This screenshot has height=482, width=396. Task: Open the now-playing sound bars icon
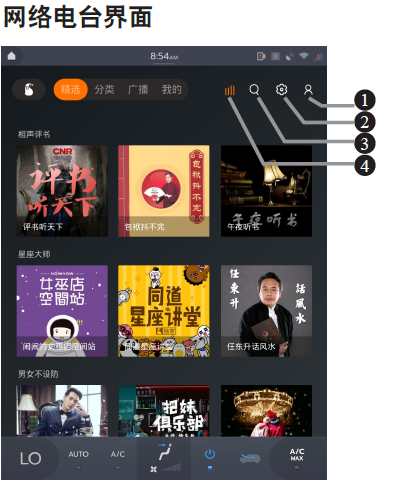pyautogui.click(x=230, y=90)
